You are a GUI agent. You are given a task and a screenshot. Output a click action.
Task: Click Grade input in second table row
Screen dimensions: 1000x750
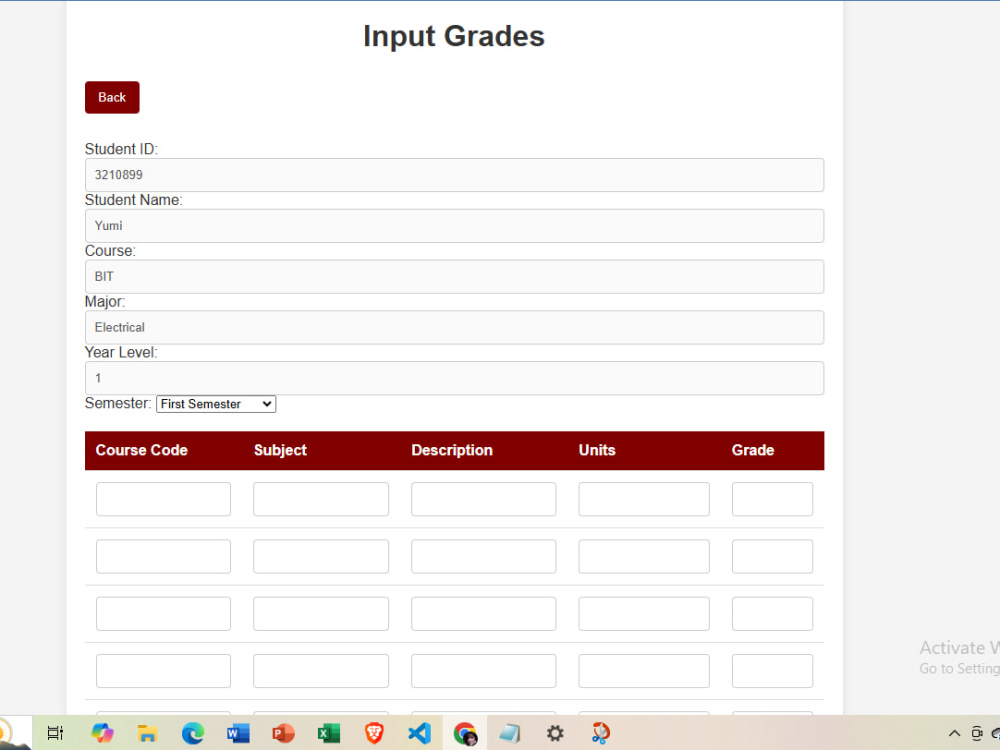(x=772, y=556)
